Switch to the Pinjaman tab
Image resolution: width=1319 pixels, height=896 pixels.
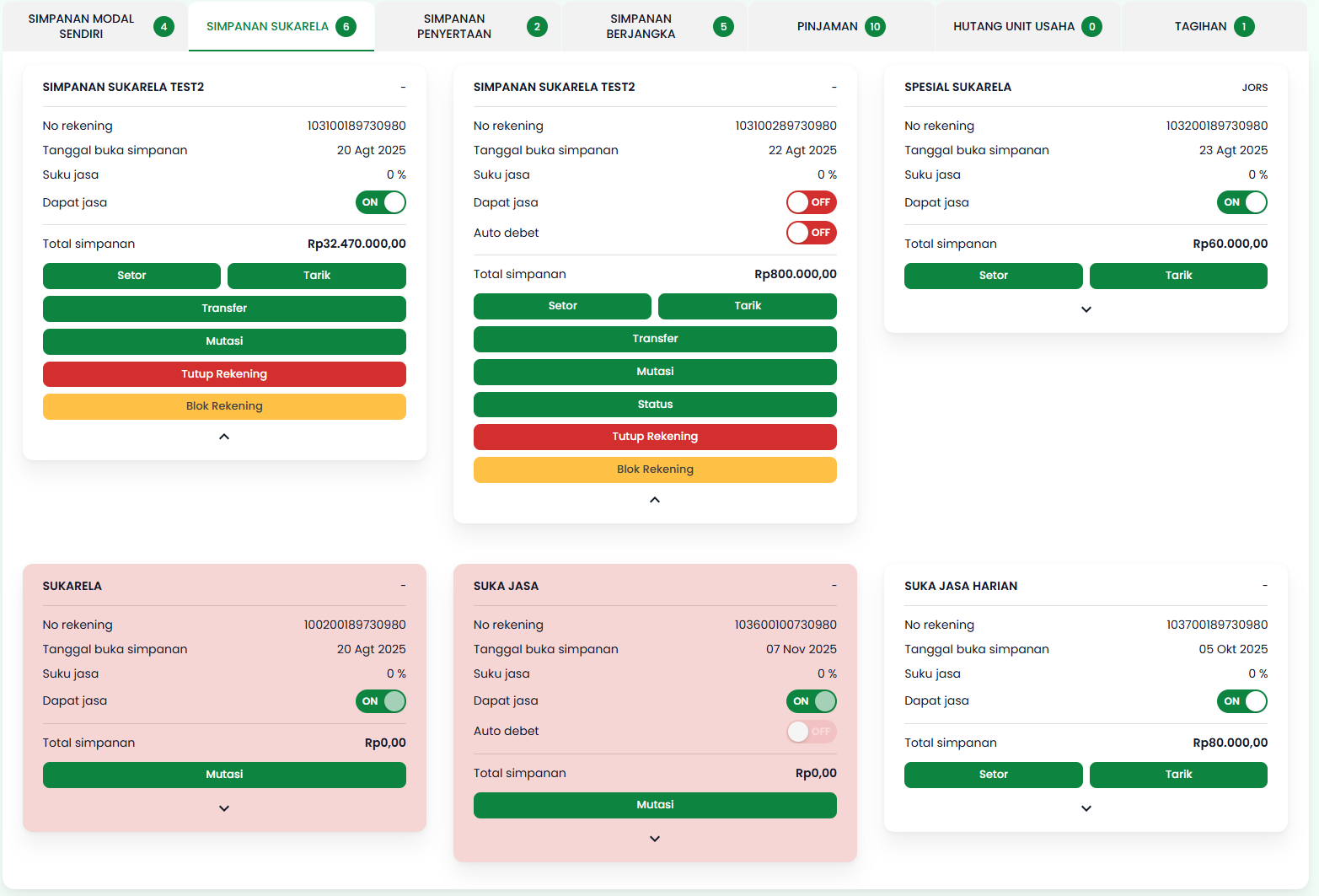point(840,26)
